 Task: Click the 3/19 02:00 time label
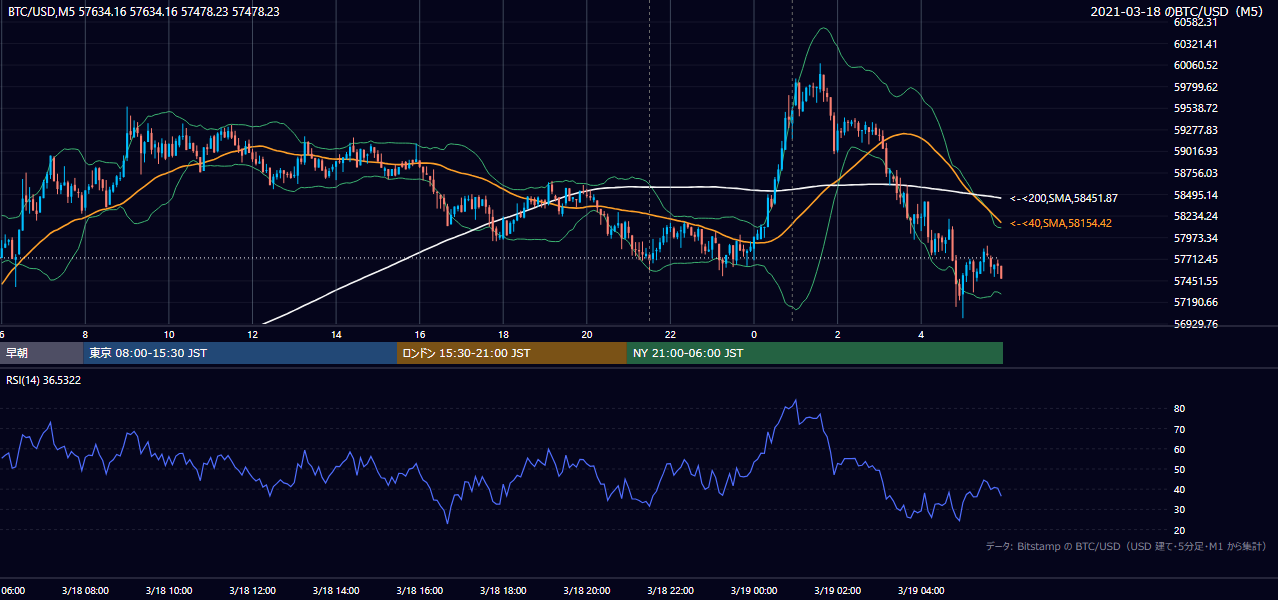[x=837, y=591]
